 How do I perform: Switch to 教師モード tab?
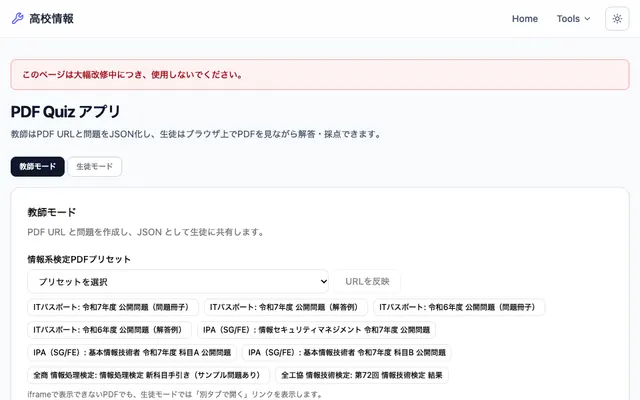pyautogui.click(x=38, y=167)
